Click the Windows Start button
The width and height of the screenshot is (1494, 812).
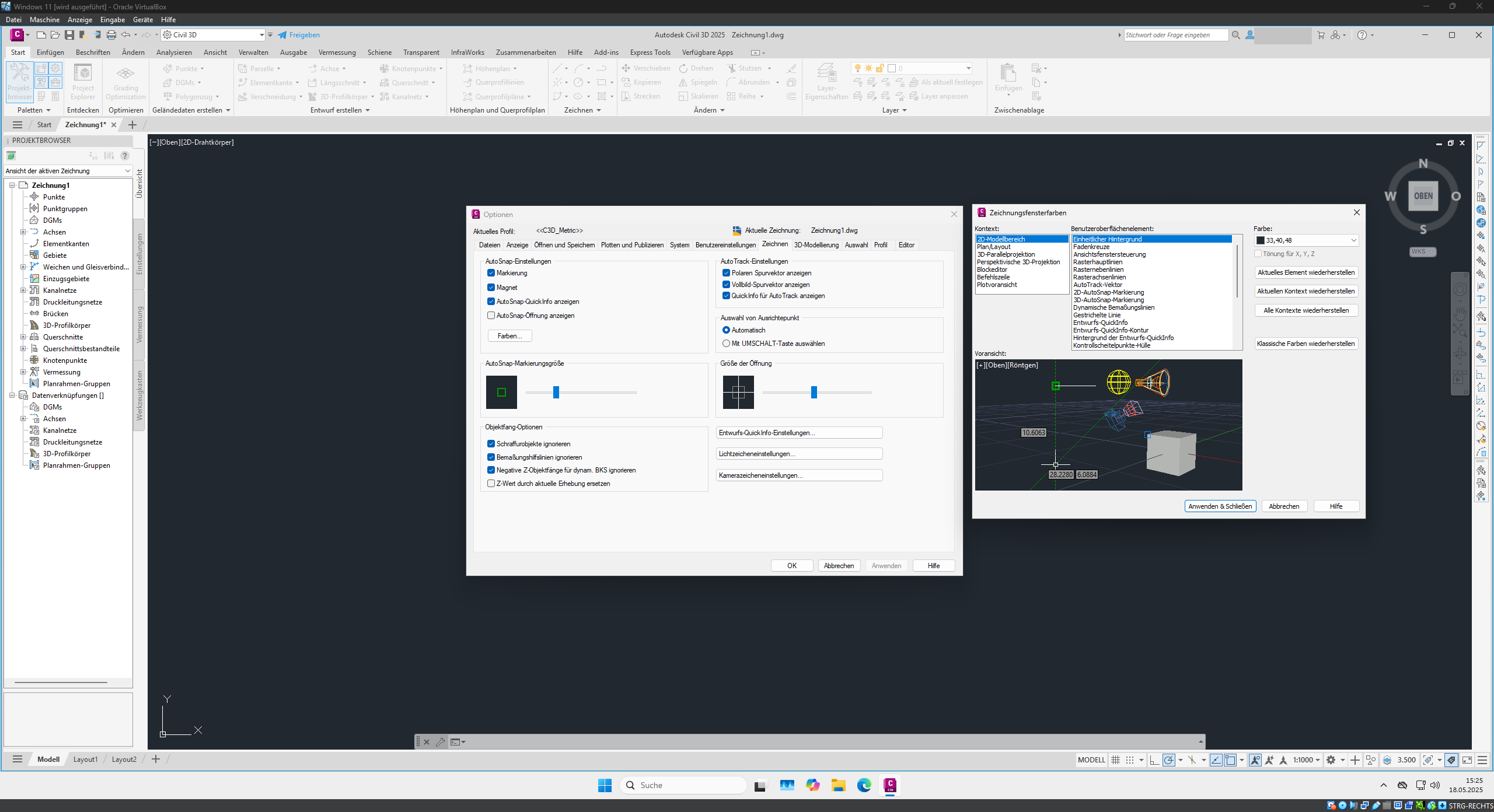coord(605,785)
